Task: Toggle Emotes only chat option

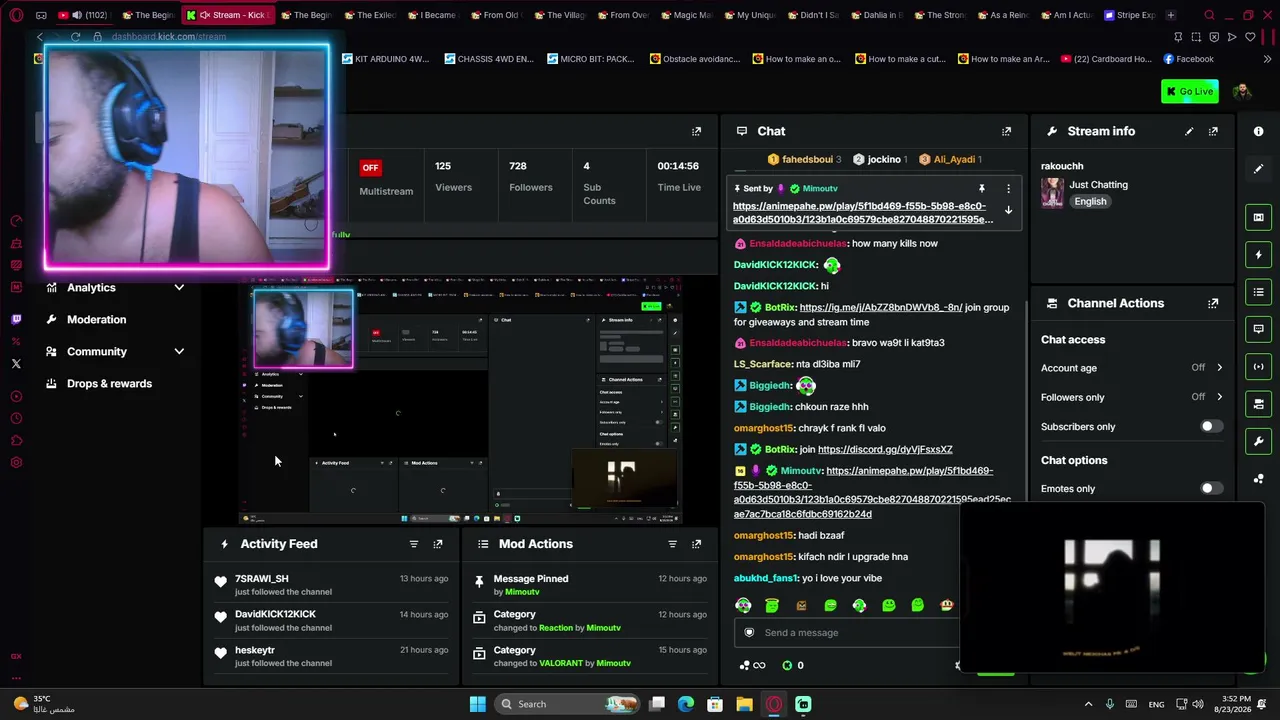Action: click(x=1210, y=489)
